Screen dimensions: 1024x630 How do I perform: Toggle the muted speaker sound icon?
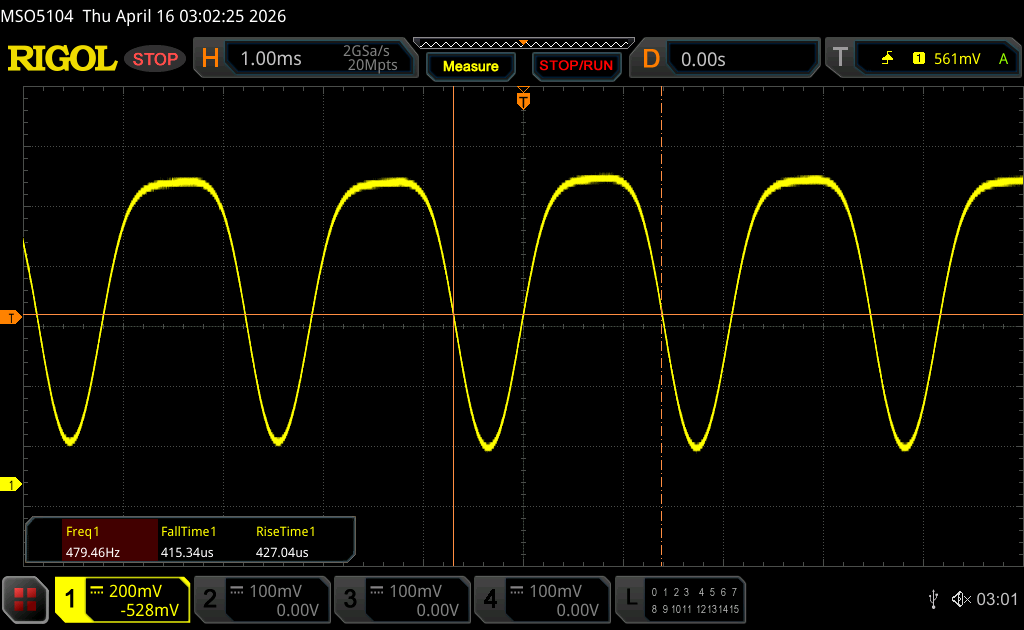pyautogui.click(x=960, y=599)
